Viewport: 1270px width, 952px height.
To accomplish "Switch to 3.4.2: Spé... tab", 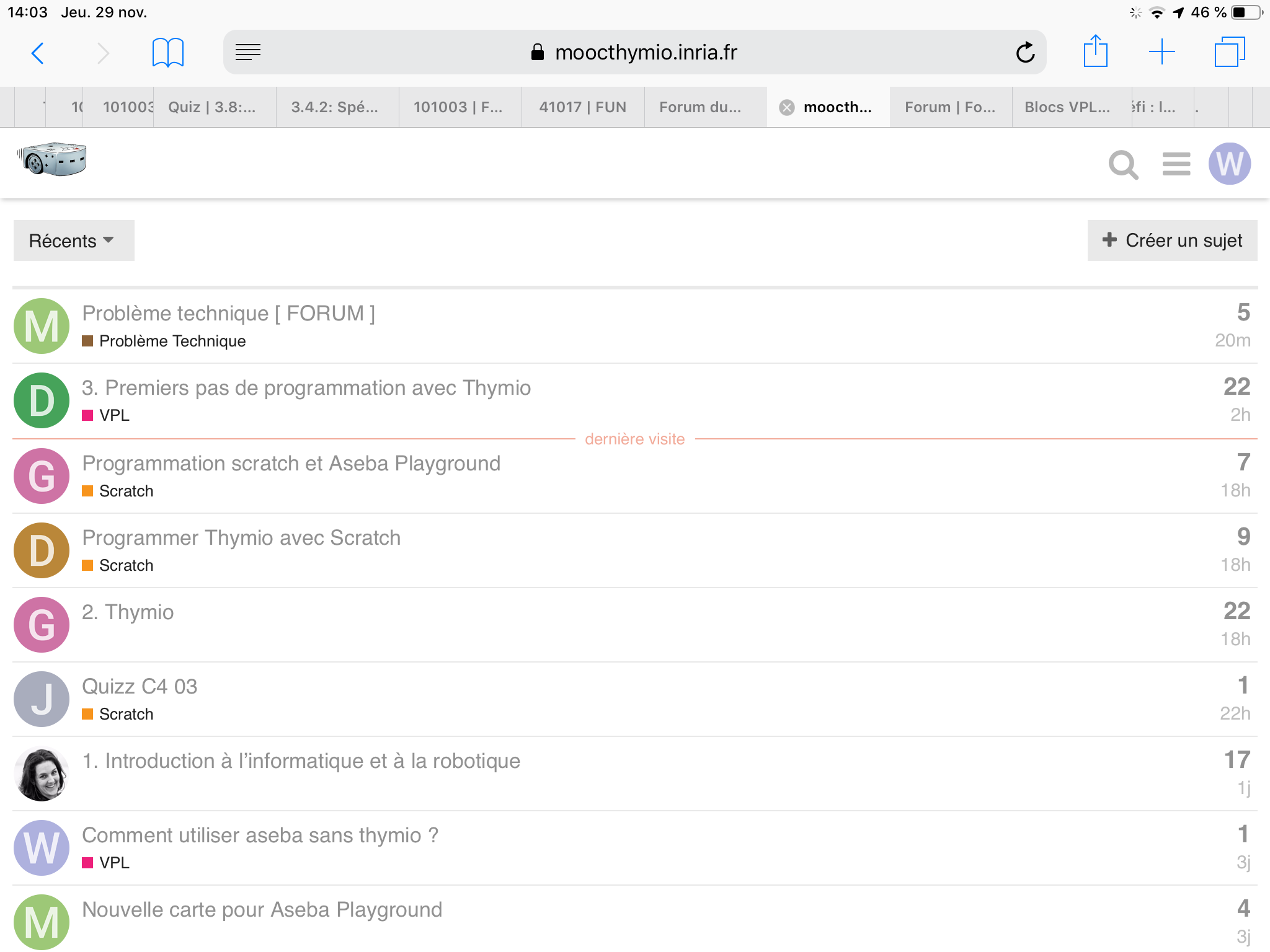I will (337, 107).
